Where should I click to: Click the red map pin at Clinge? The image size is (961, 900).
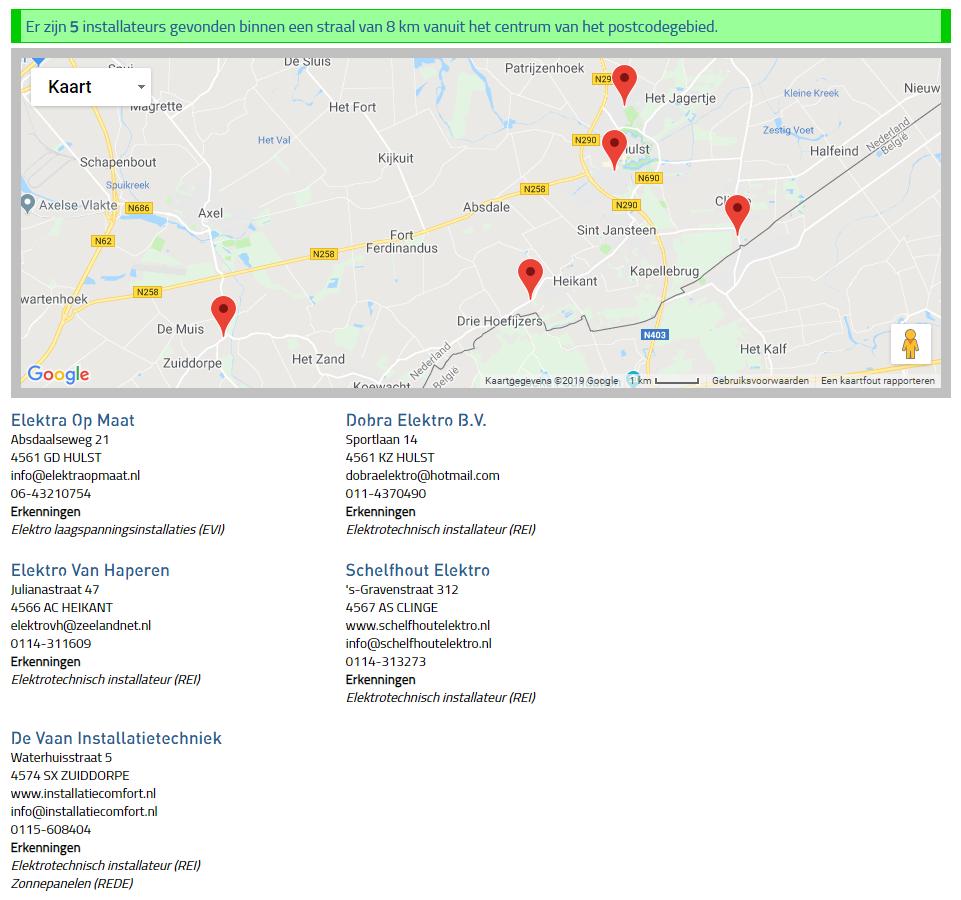pyautogui.click(x=737, y=214)
